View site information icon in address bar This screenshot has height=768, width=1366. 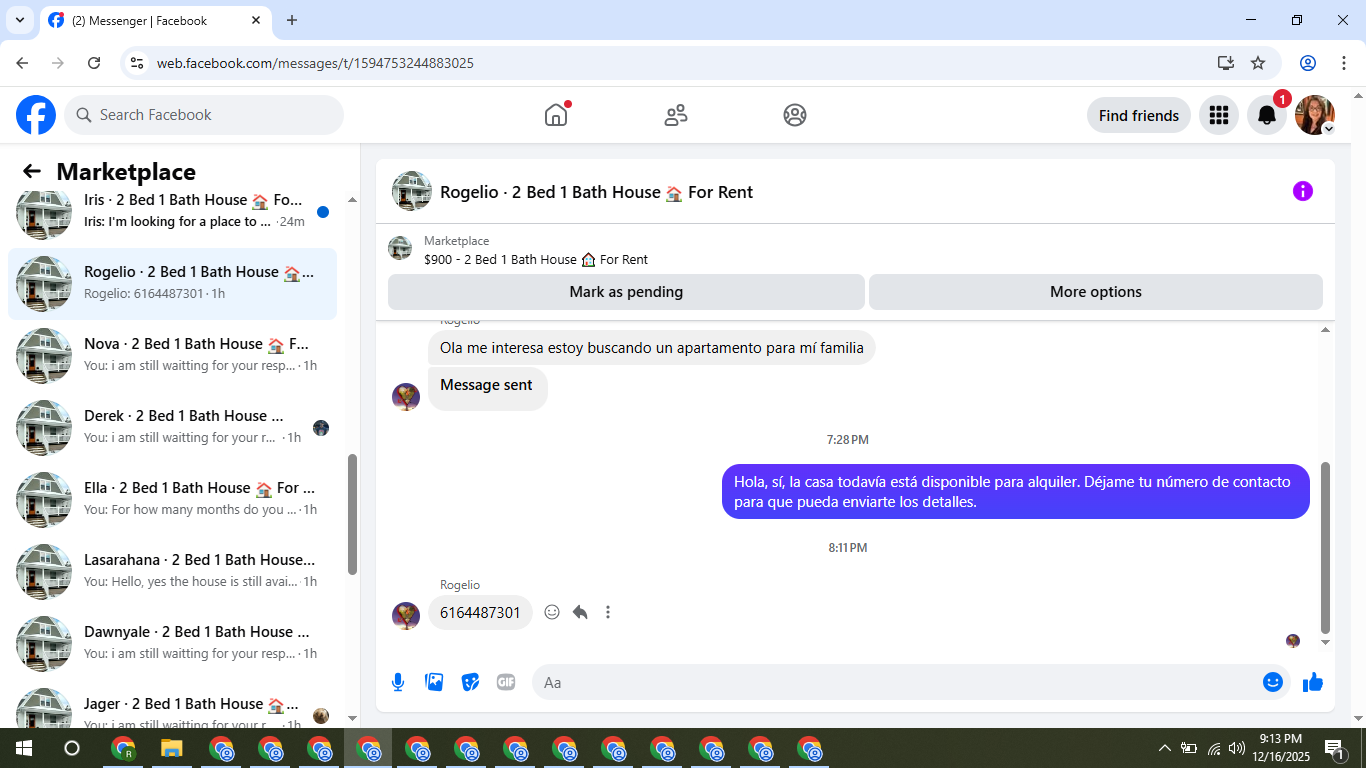138,63
